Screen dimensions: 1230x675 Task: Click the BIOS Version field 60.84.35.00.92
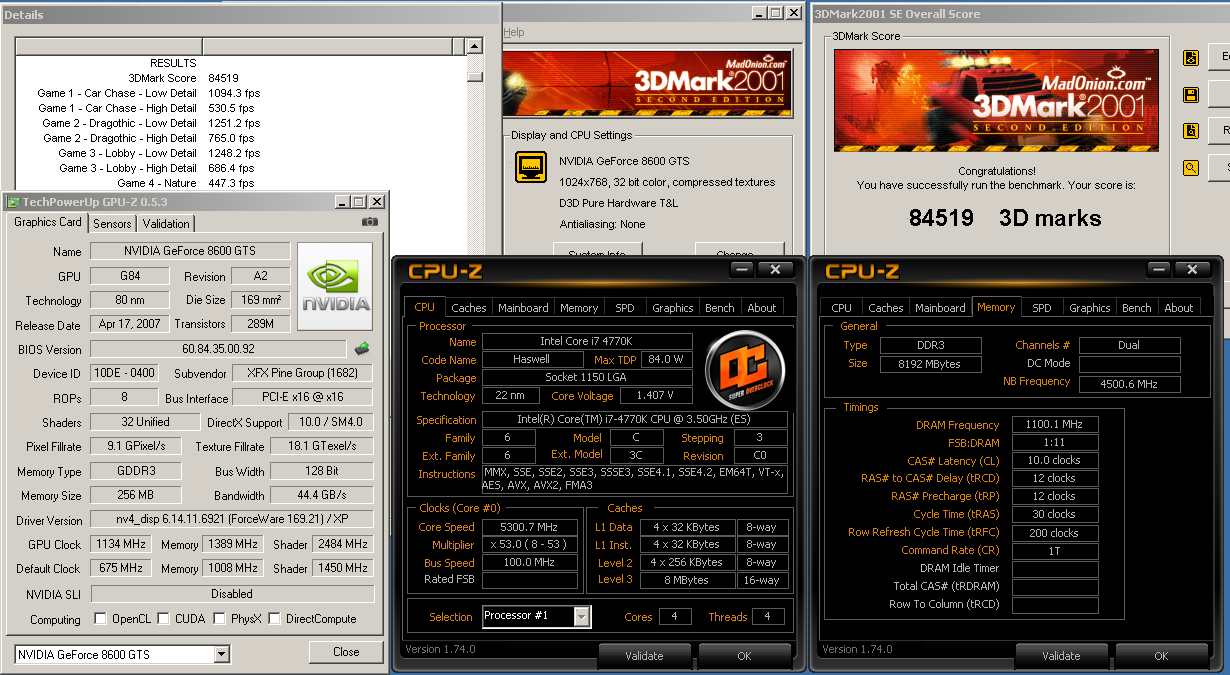tap(219, 349)
